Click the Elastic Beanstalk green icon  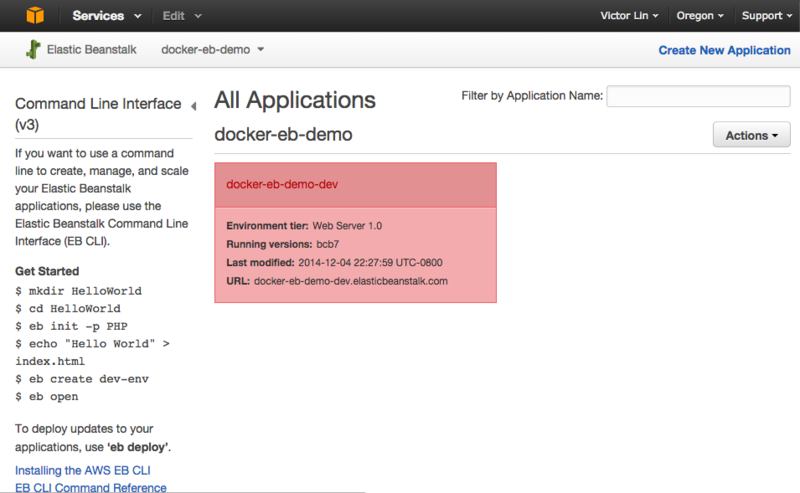click(x=33, y=49)
